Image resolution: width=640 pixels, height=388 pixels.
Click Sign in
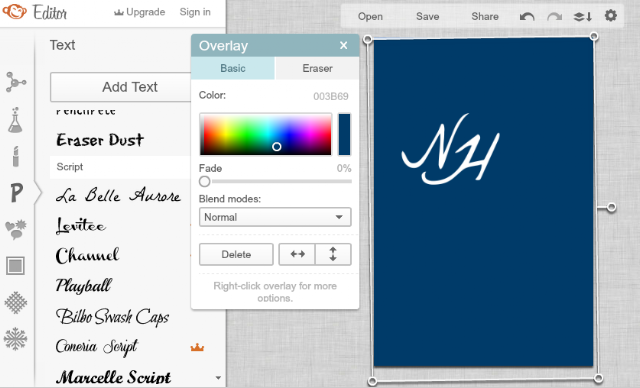click(x=195, y=12)
